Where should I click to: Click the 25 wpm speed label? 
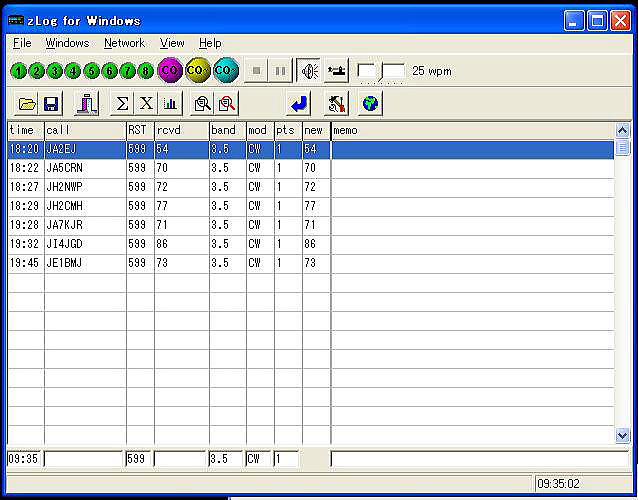coord(432,71)
